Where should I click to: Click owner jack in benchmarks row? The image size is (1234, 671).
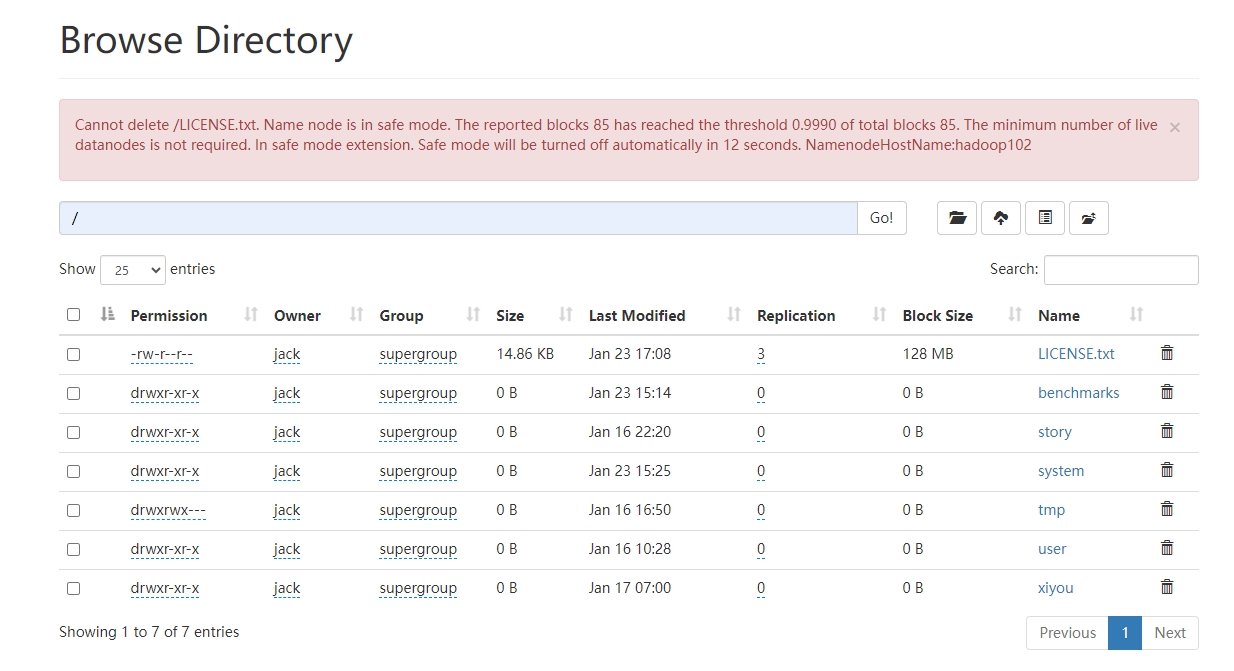click(287, 393)
